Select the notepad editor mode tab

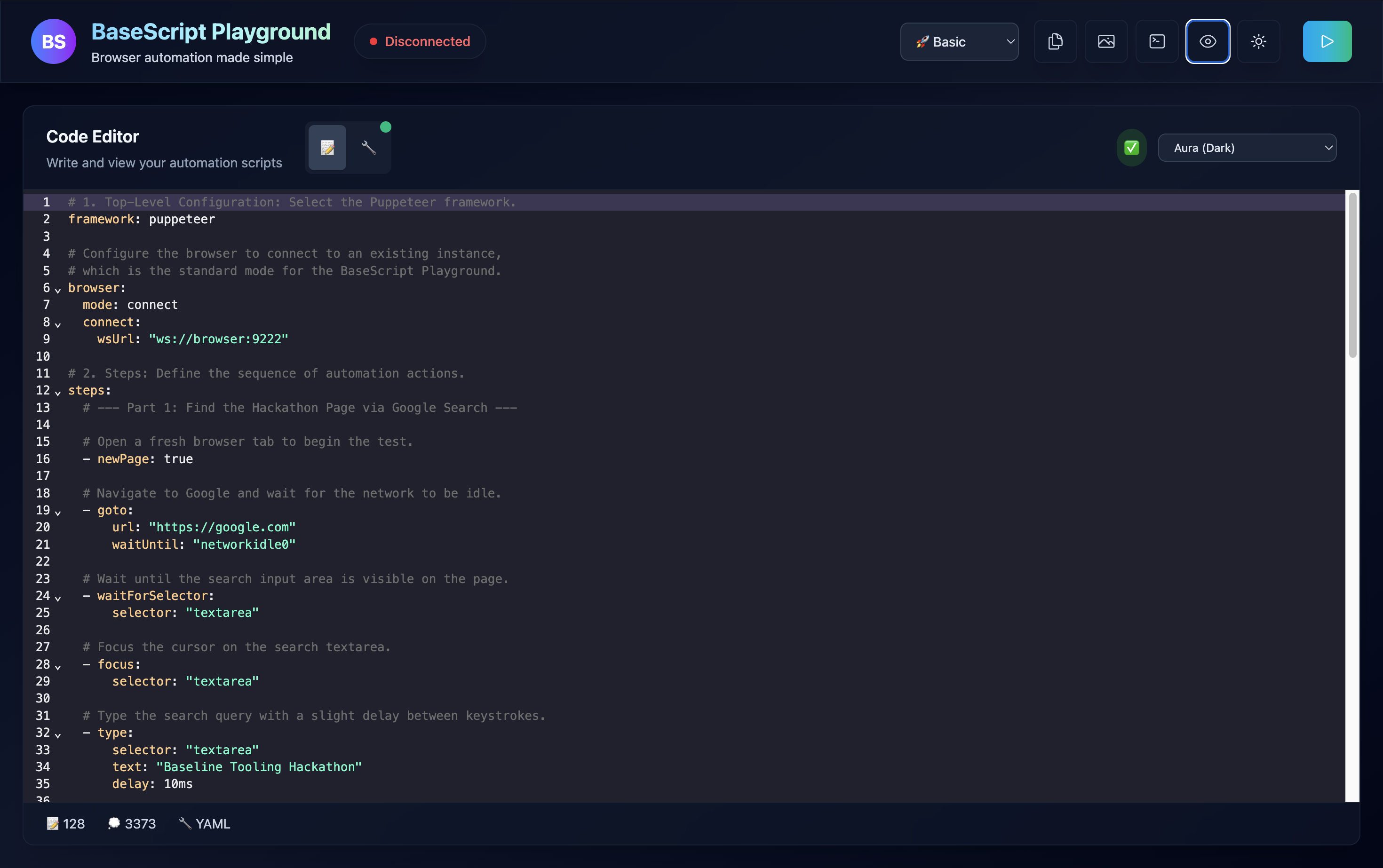click(x=327, y=148)
